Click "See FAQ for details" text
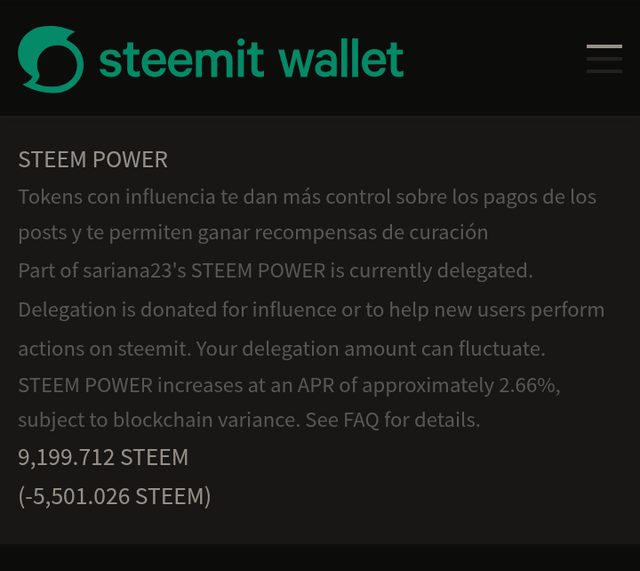 [393, 420]
